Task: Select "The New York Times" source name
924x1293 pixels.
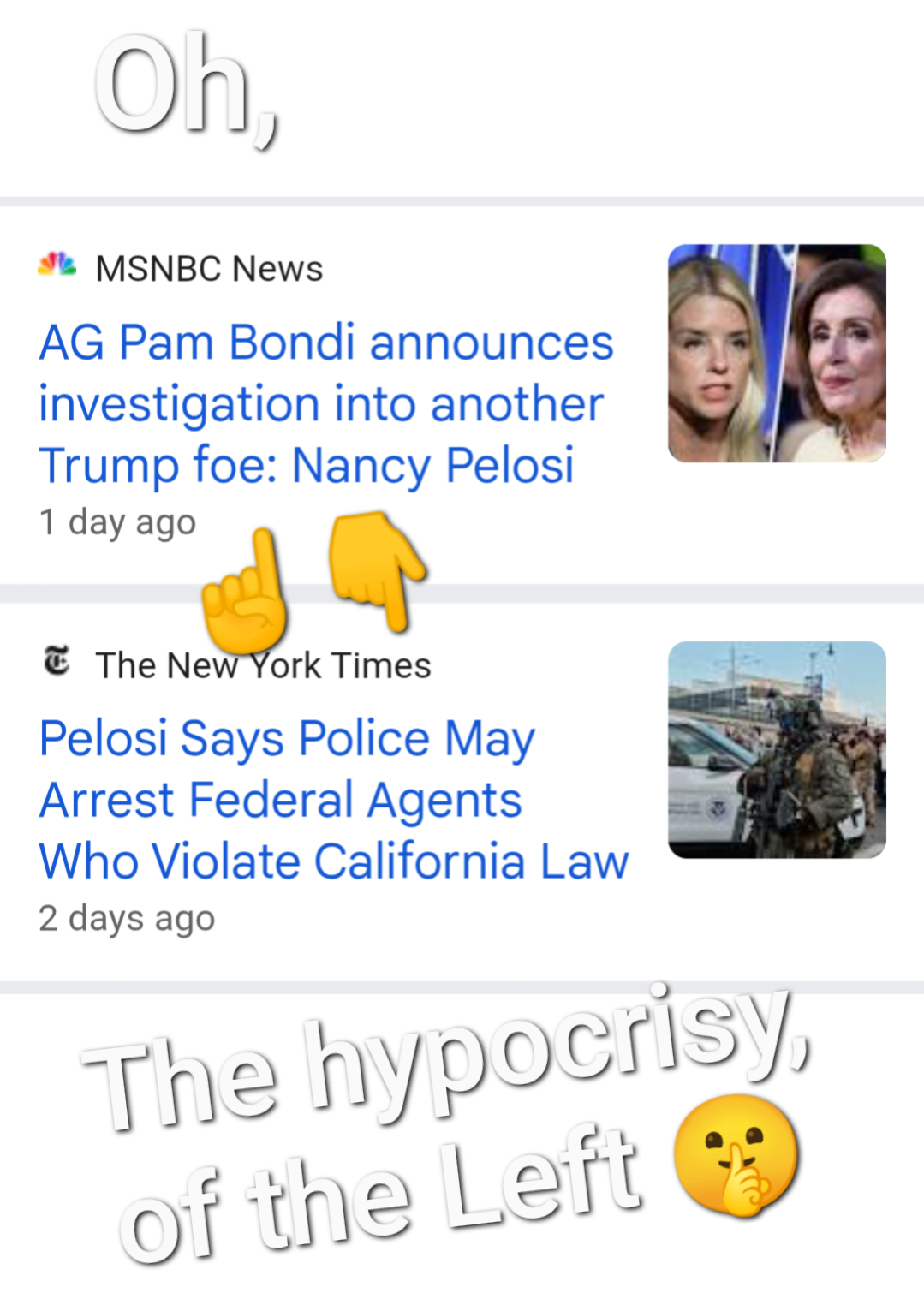Action: click(263, 665)
